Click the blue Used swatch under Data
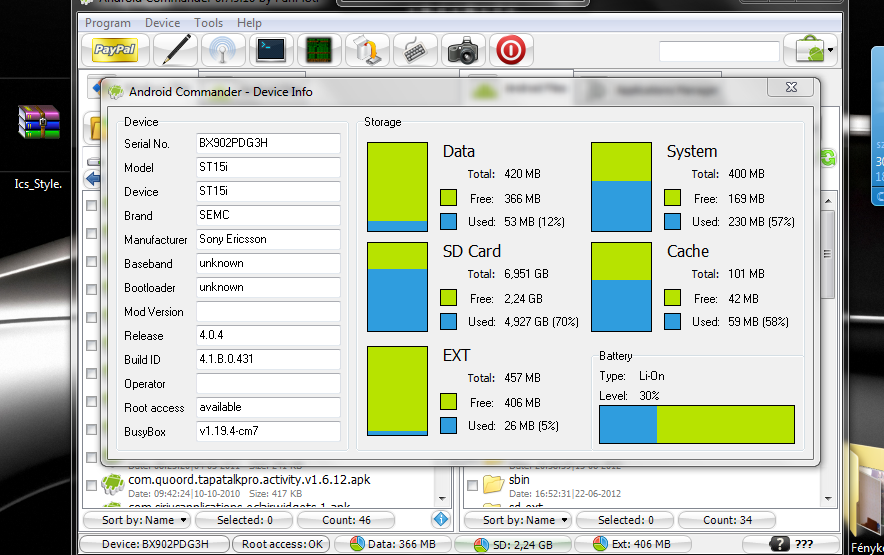The width and height of the screenshot is (884, 555). tap(448, 221)
